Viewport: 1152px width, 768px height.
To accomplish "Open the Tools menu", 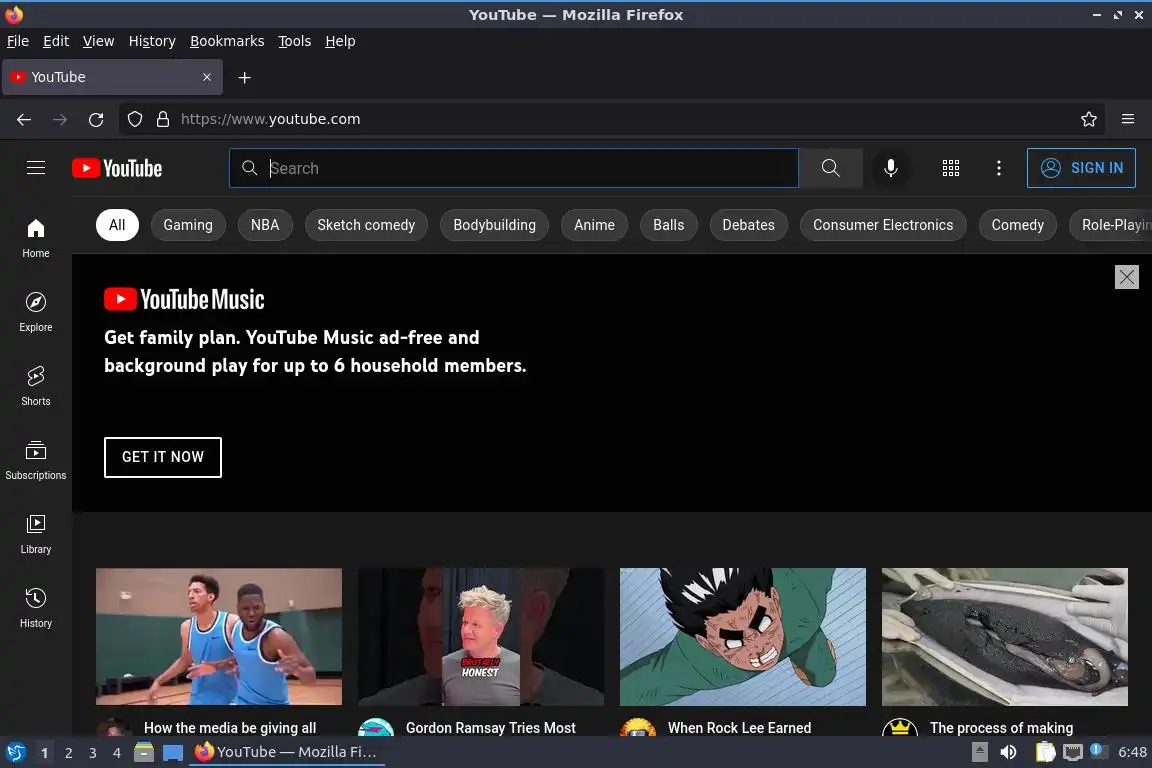I will [295, 41].
